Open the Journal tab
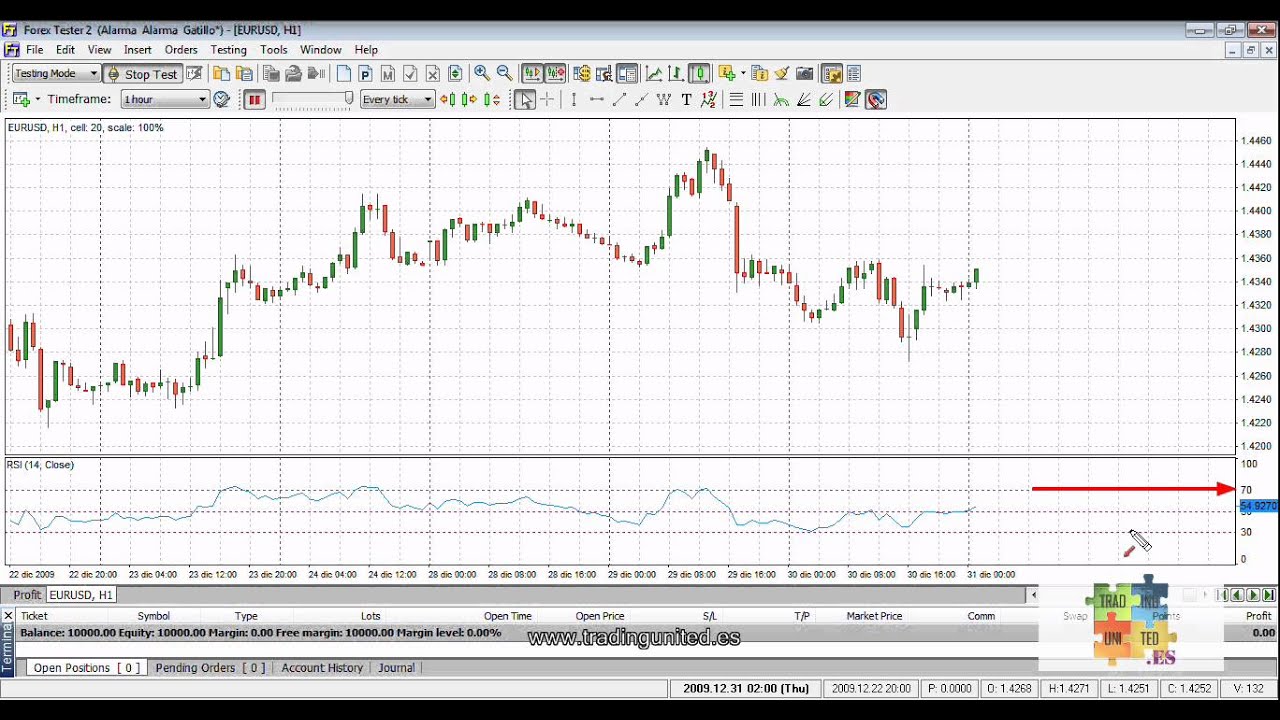Image resolution: width=1280 pixels, height=720 pixels. pyautogui.click(x=396, y=668)
